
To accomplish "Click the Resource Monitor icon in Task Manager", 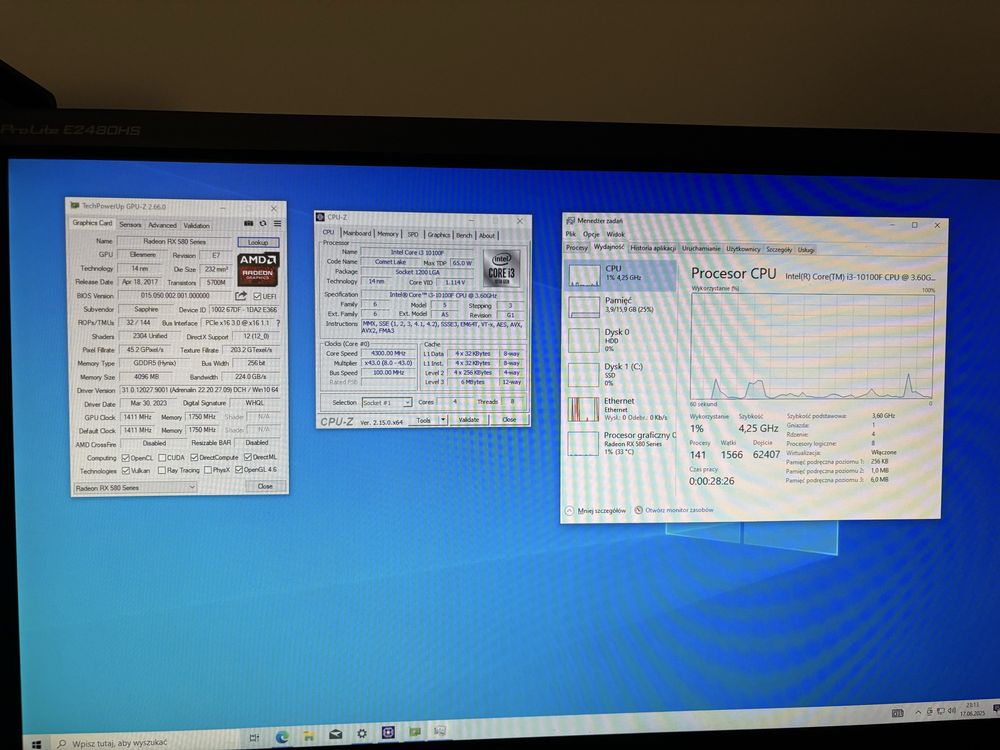I will 638,510.
